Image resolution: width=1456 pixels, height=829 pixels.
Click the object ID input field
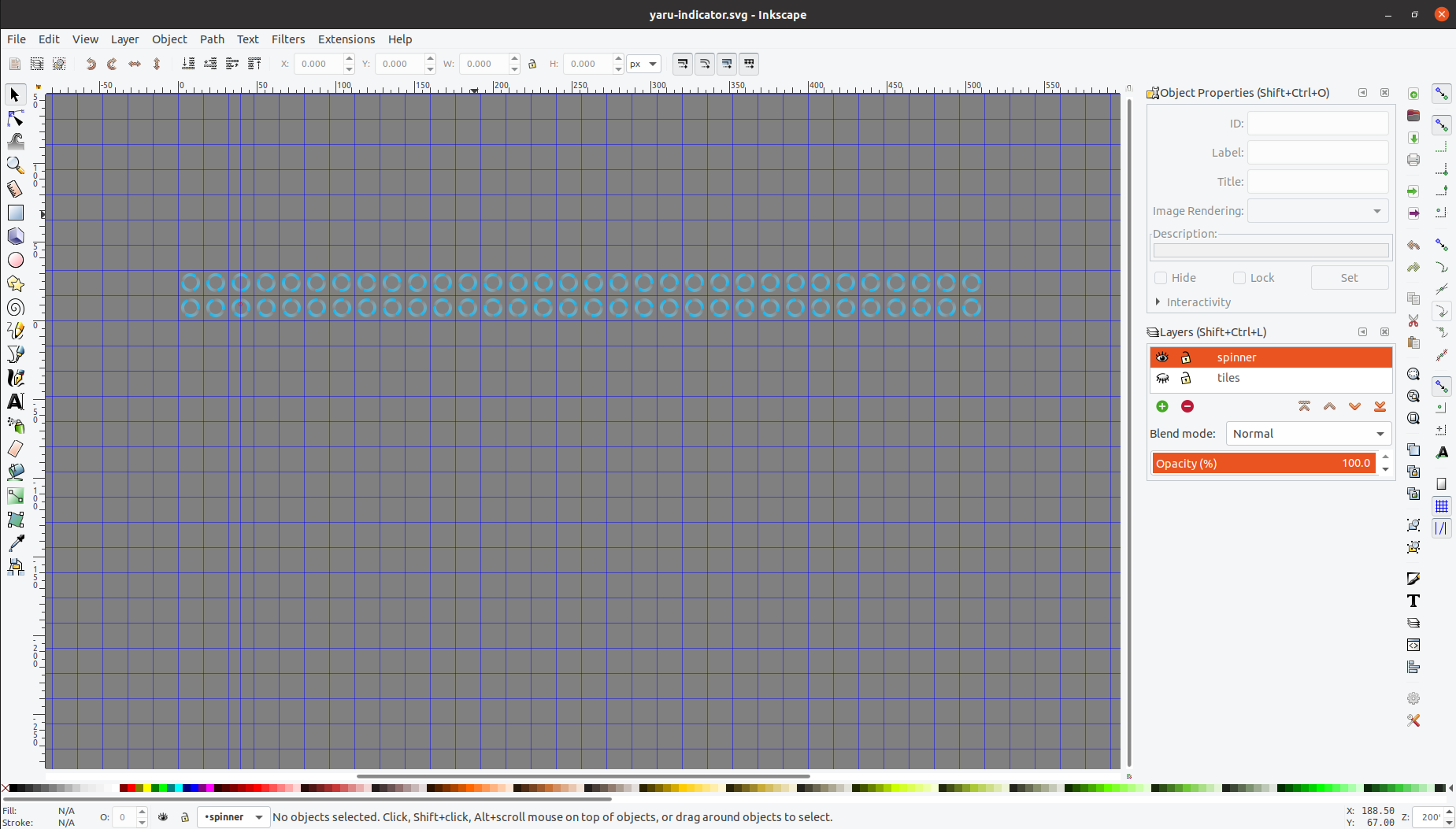point(1318,124)
